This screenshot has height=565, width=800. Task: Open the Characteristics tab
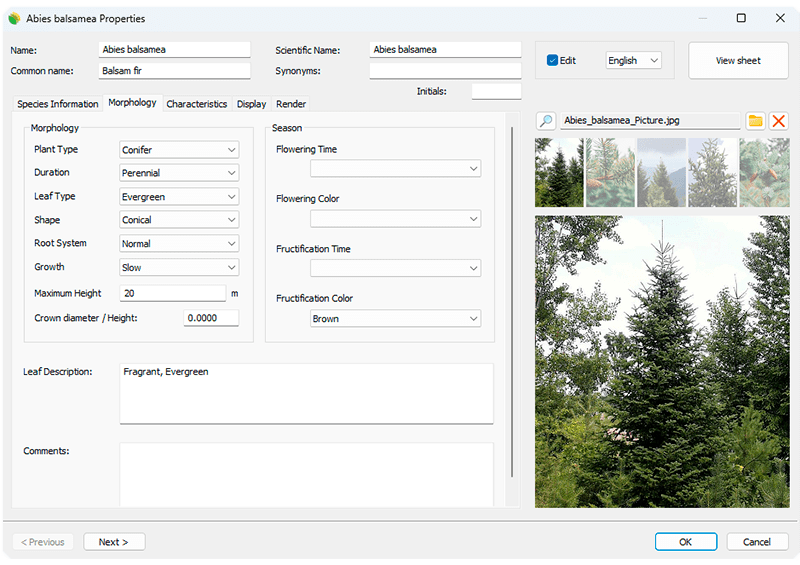[x=196, y=104]
